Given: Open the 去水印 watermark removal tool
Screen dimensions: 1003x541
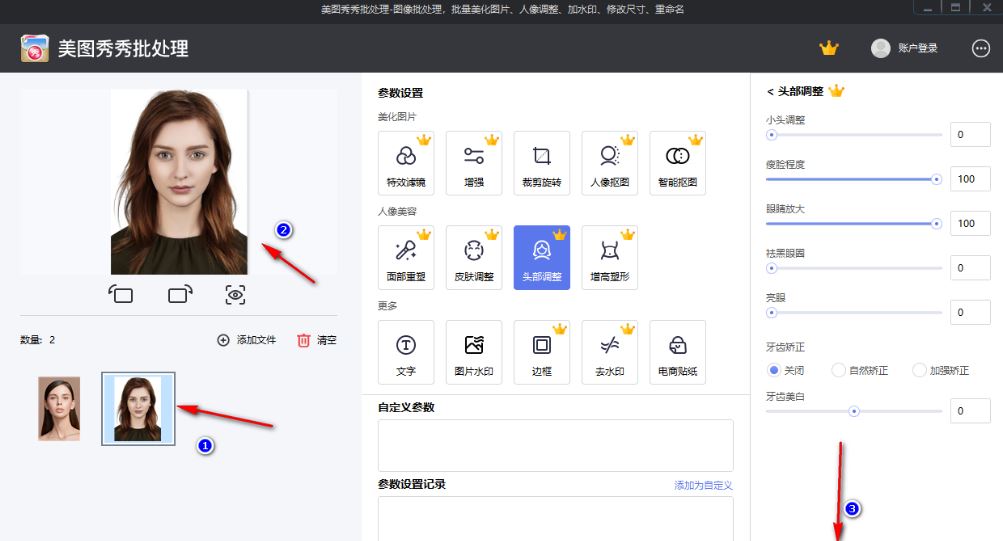Looking at the screenshot, I should point(609,352).
